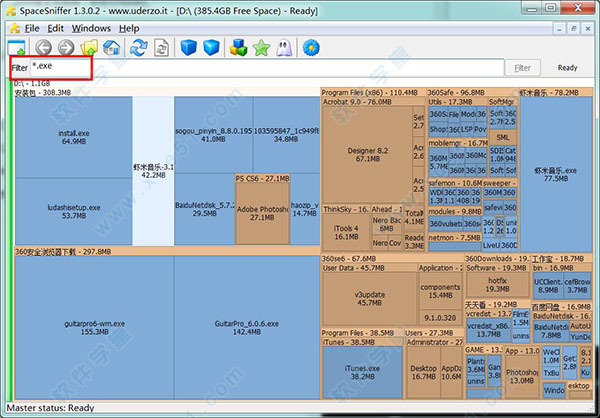
Task: Go forward with the right arrow icon
Action: pyautogui.click(x=66, y=48)
